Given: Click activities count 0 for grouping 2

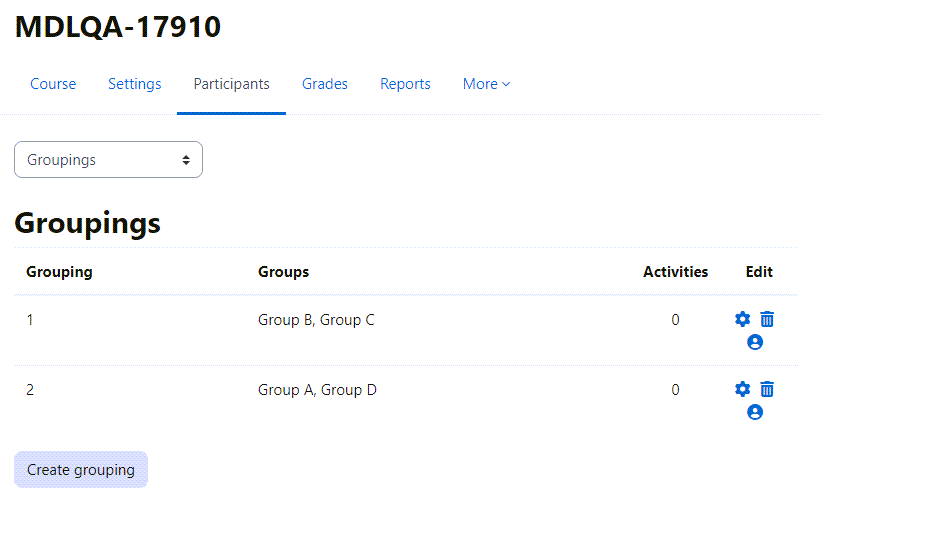Looking at the screenshot, I should tap(675, 390).
